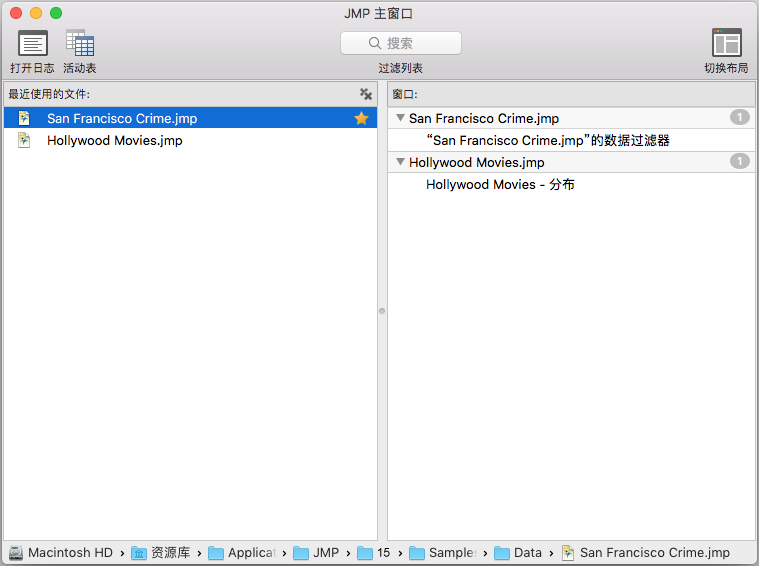
Task: Minimize the JMP main window
Action: pyautogui.click(x=36, y=13)
